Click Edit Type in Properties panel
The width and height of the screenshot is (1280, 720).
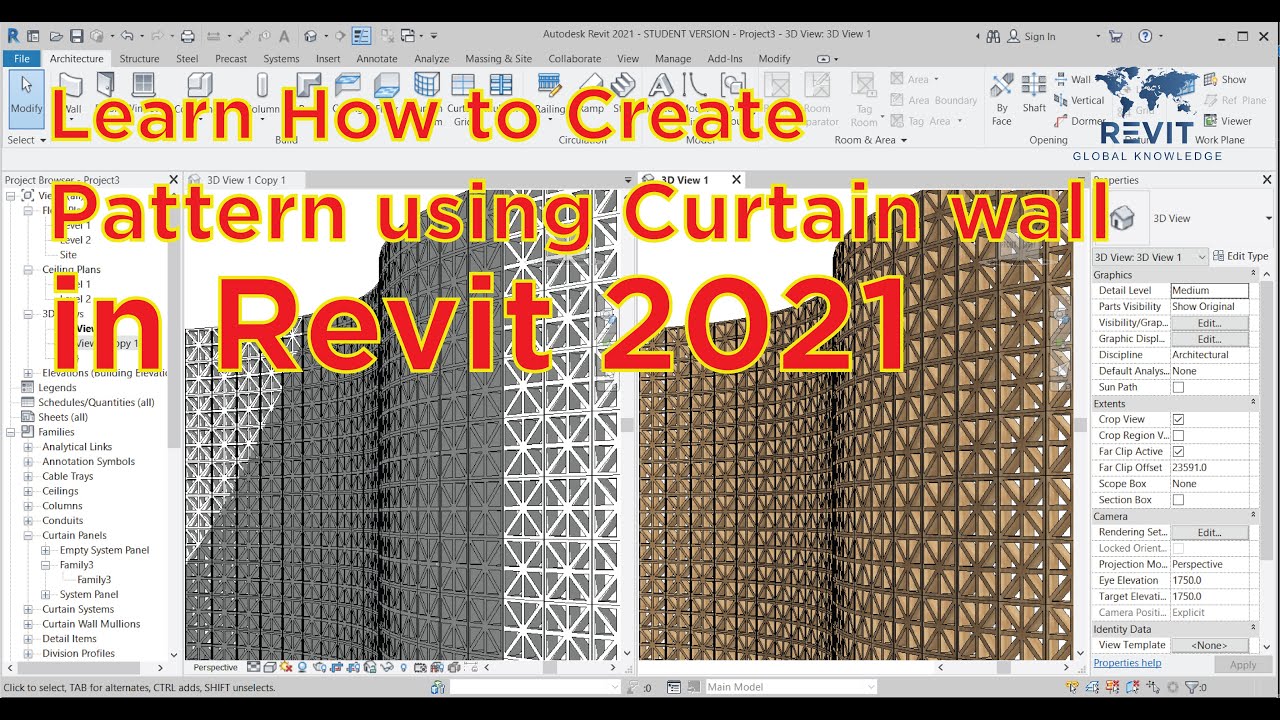click(1241, 257)
